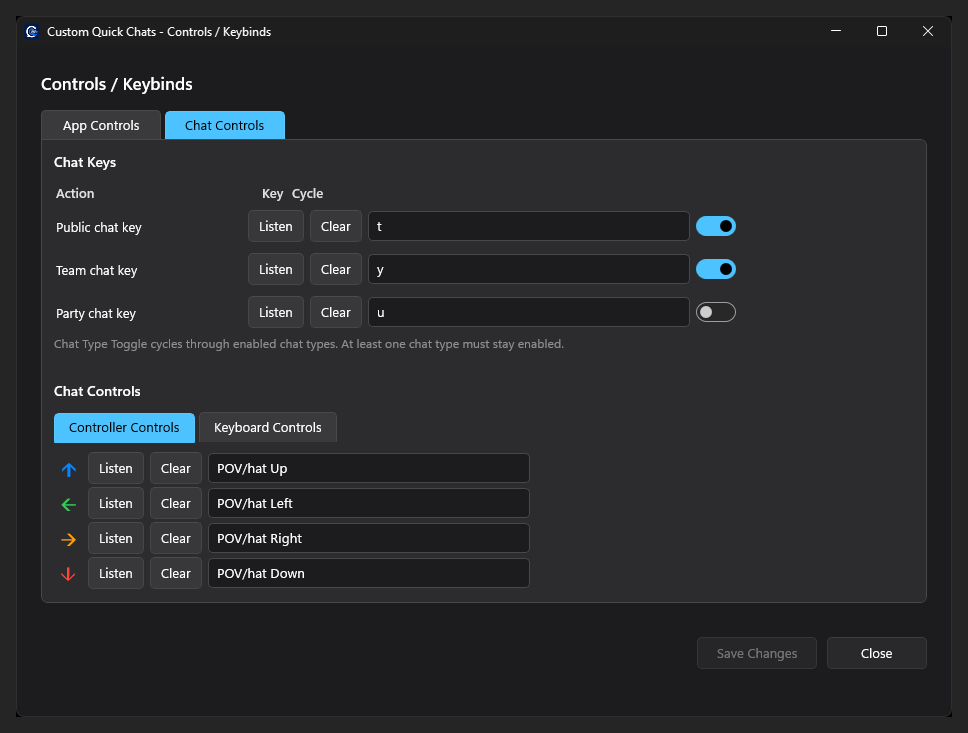Image resolution: width=968 pixels, height=733 pixels.
Task: Clear the Public chat key binding
Action: (x=336, y=226)
